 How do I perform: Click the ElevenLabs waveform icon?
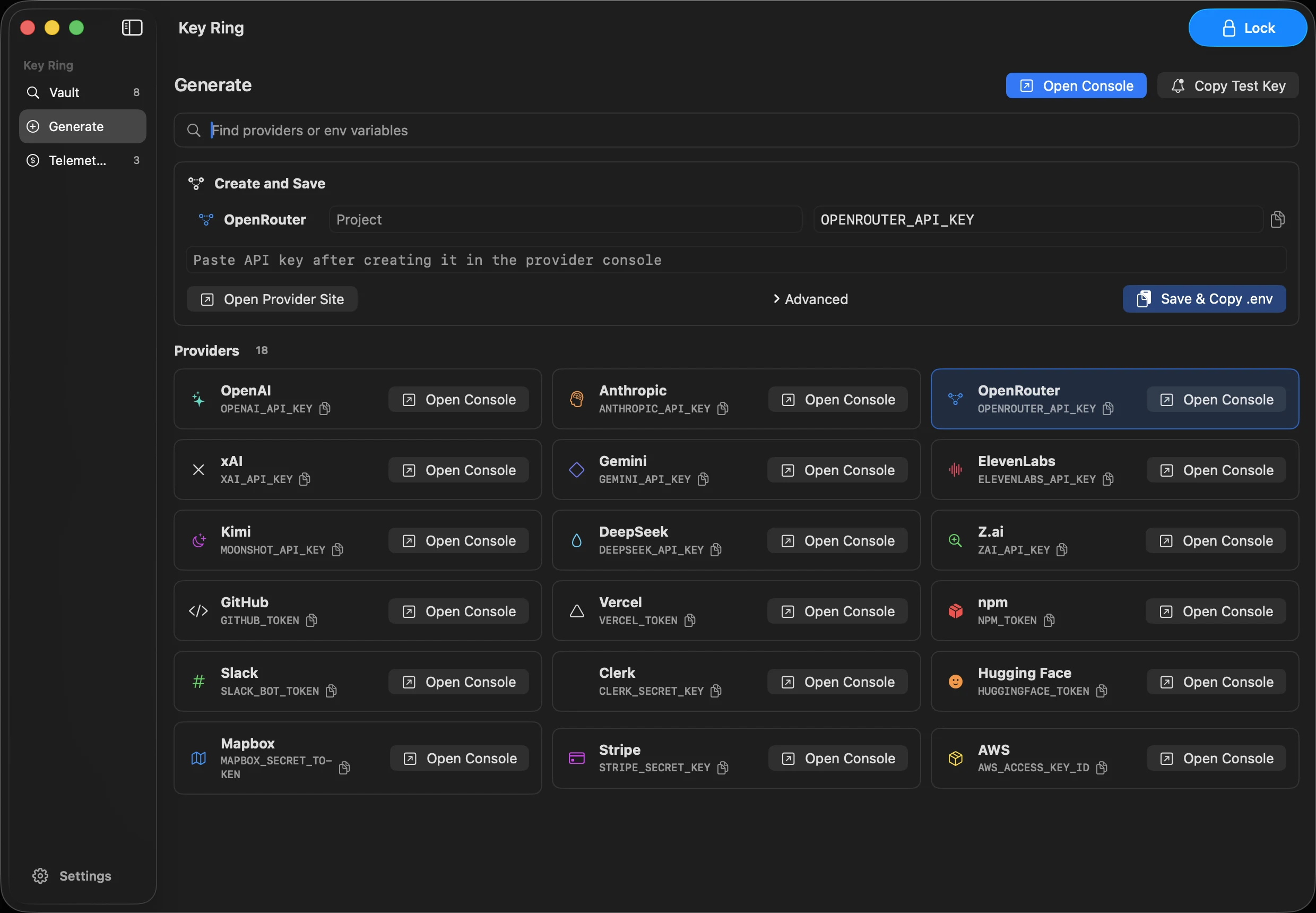point(956,470)
